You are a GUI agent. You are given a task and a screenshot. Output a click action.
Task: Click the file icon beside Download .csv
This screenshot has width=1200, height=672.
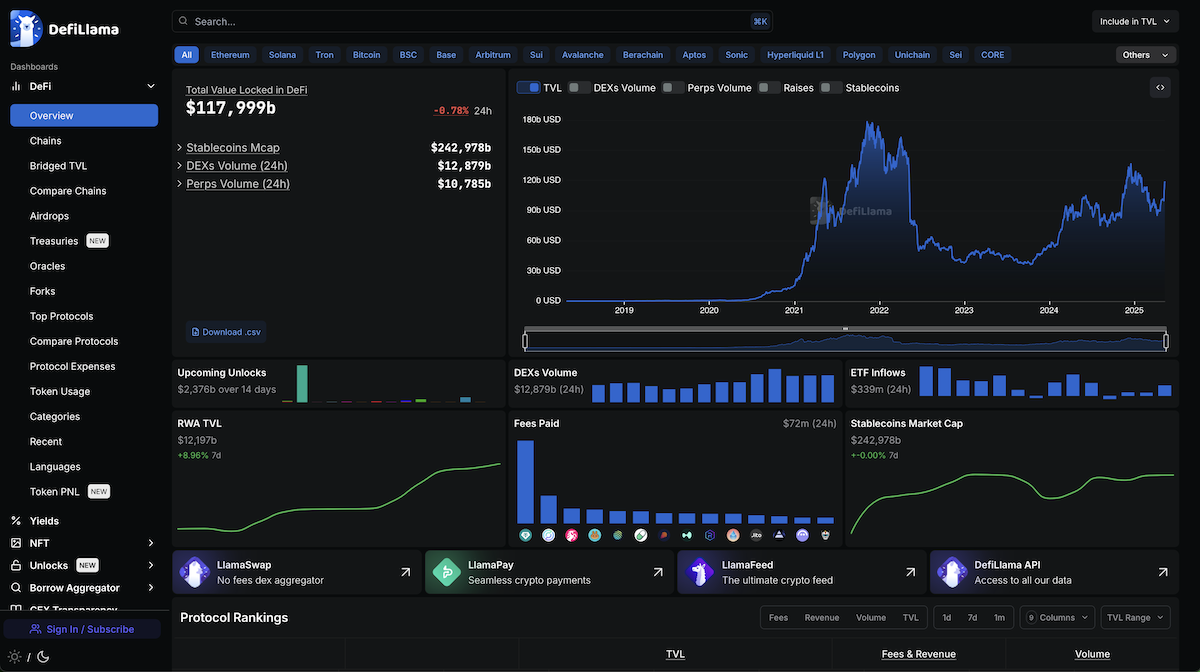tap(195, 332)
